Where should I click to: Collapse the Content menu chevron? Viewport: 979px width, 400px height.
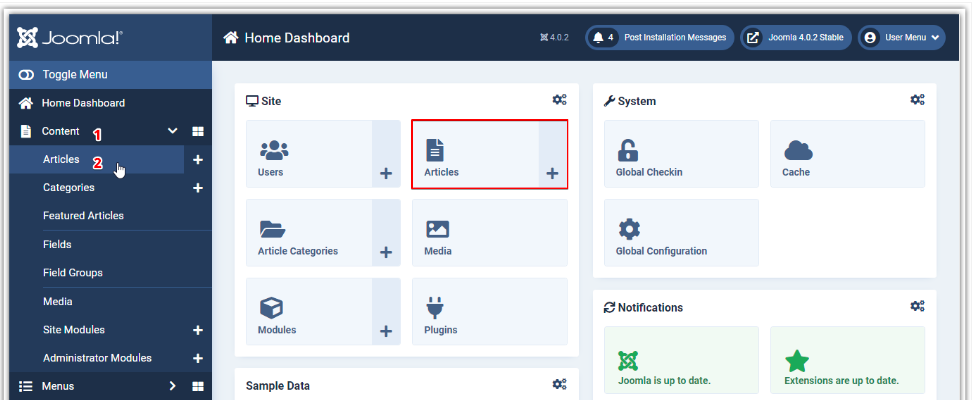(x=172, y=131)
